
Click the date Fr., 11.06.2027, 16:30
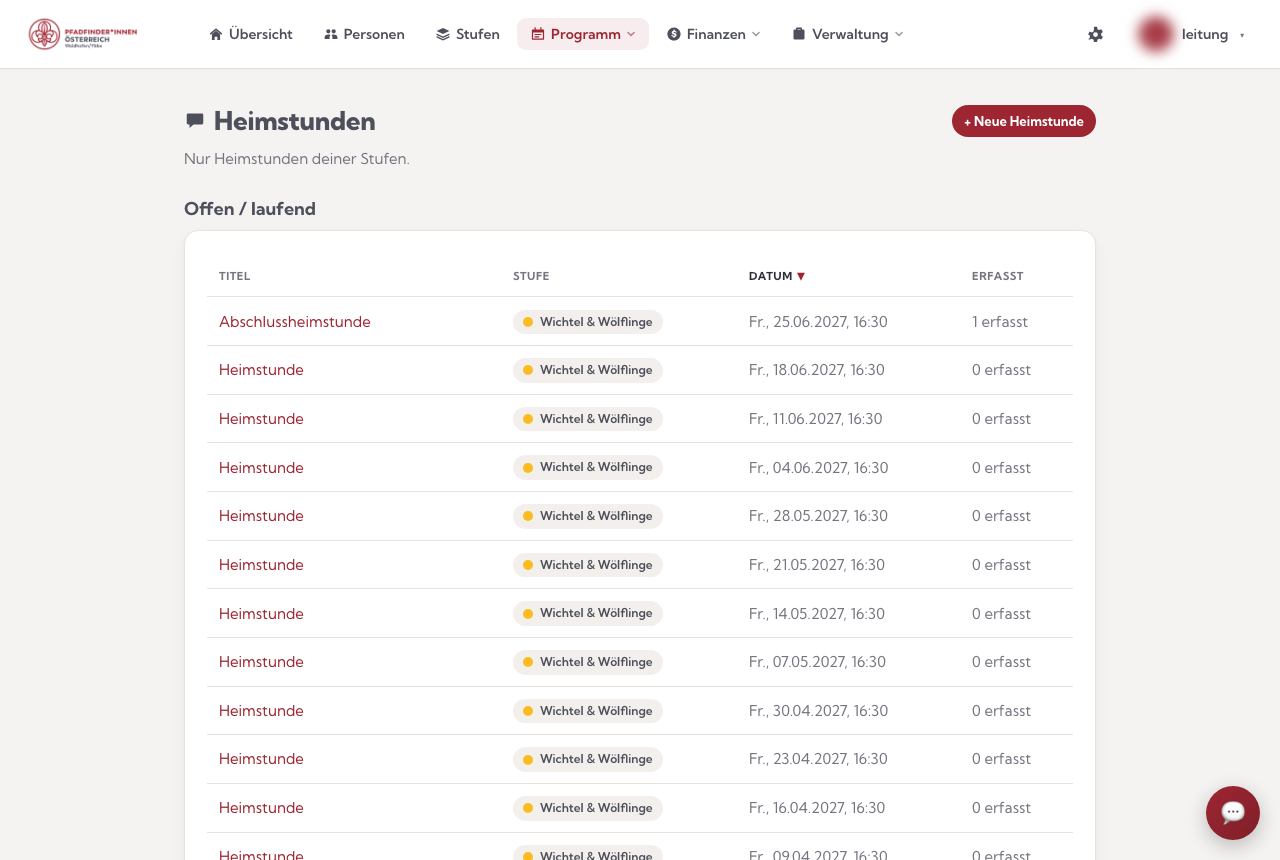pos(816,419)
